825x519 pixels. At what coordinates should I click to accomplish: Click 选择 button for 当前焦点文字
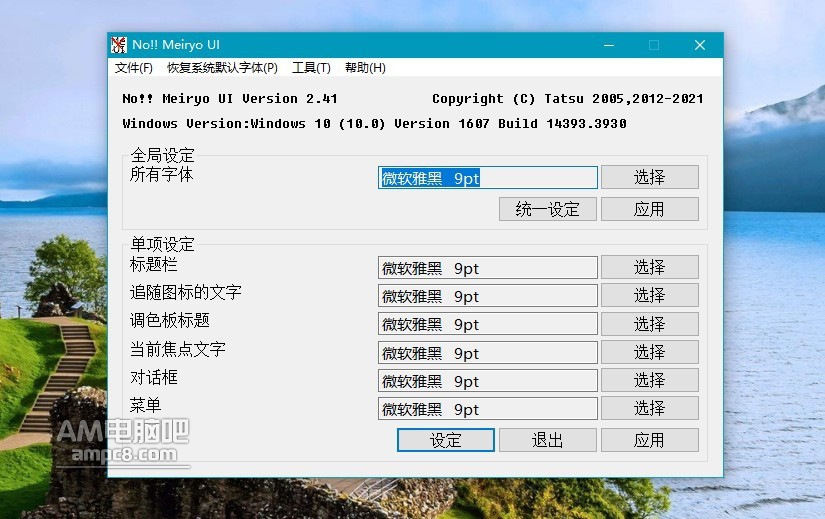pos(650,352)
